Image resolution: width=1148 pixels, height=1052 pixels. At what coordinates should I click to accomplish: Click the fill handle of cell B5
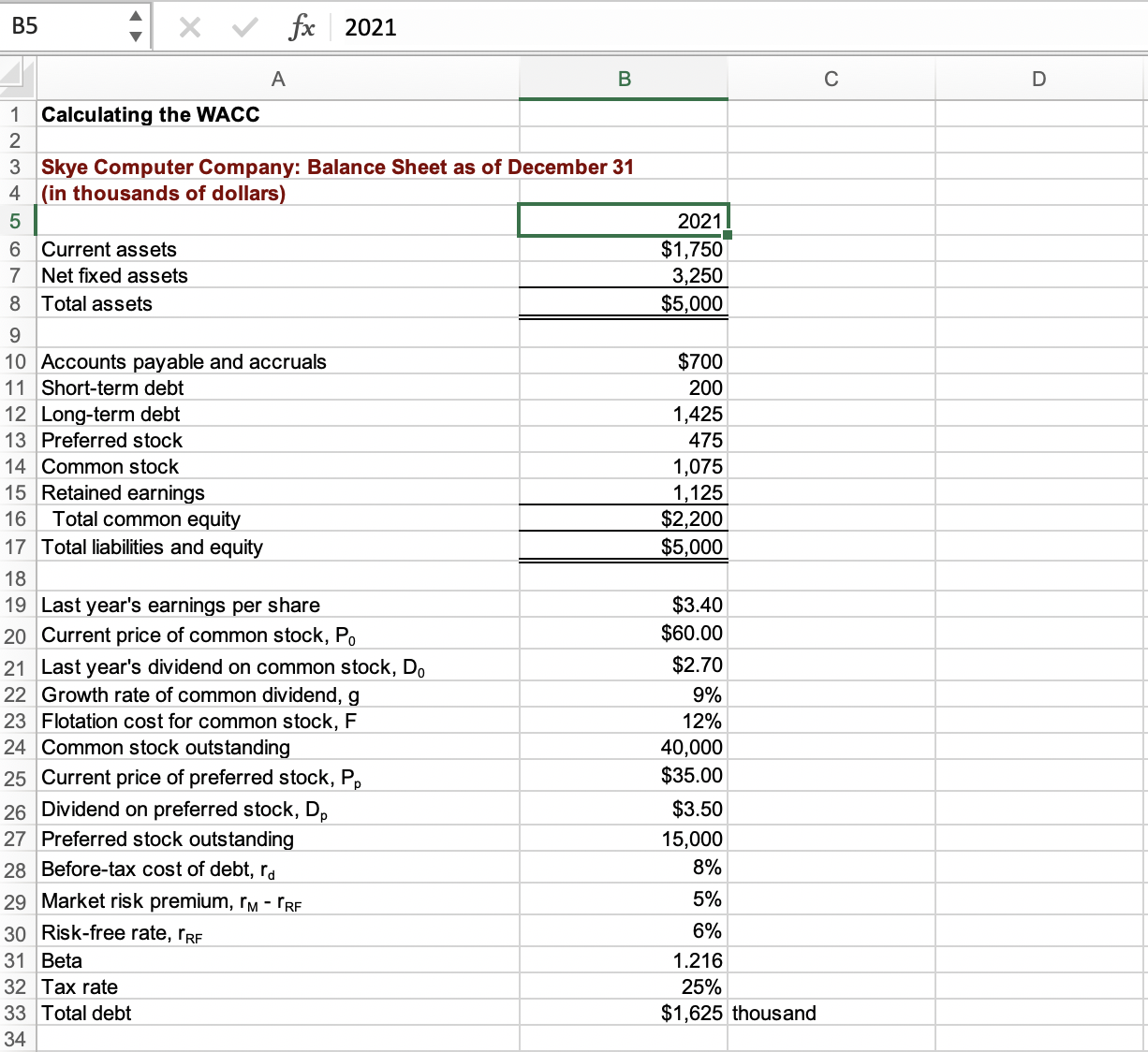click(729, 234)
